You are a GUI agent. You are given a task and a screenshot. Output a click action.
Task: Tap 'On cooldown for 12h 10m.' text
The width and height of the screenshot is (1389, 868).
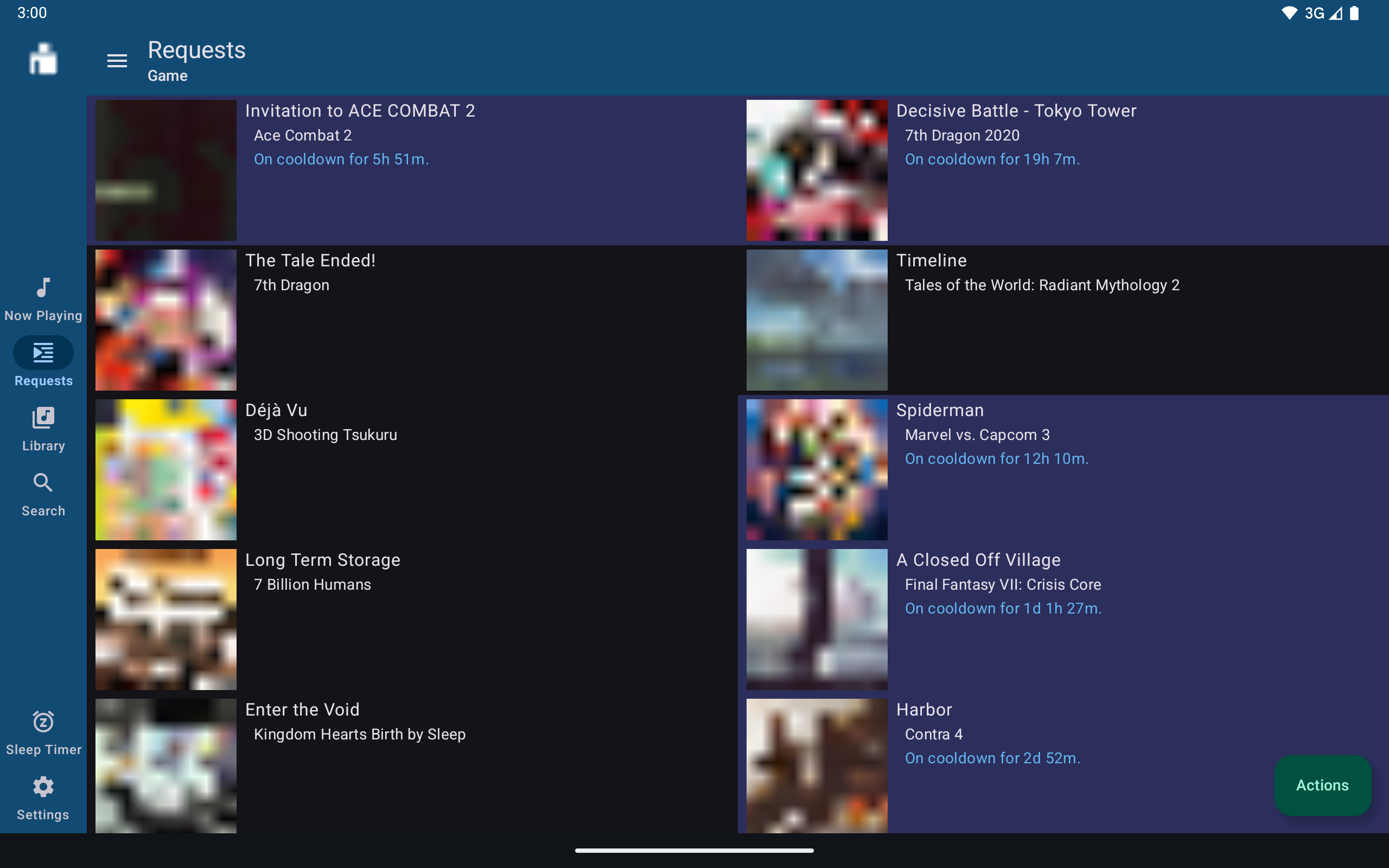996,459
